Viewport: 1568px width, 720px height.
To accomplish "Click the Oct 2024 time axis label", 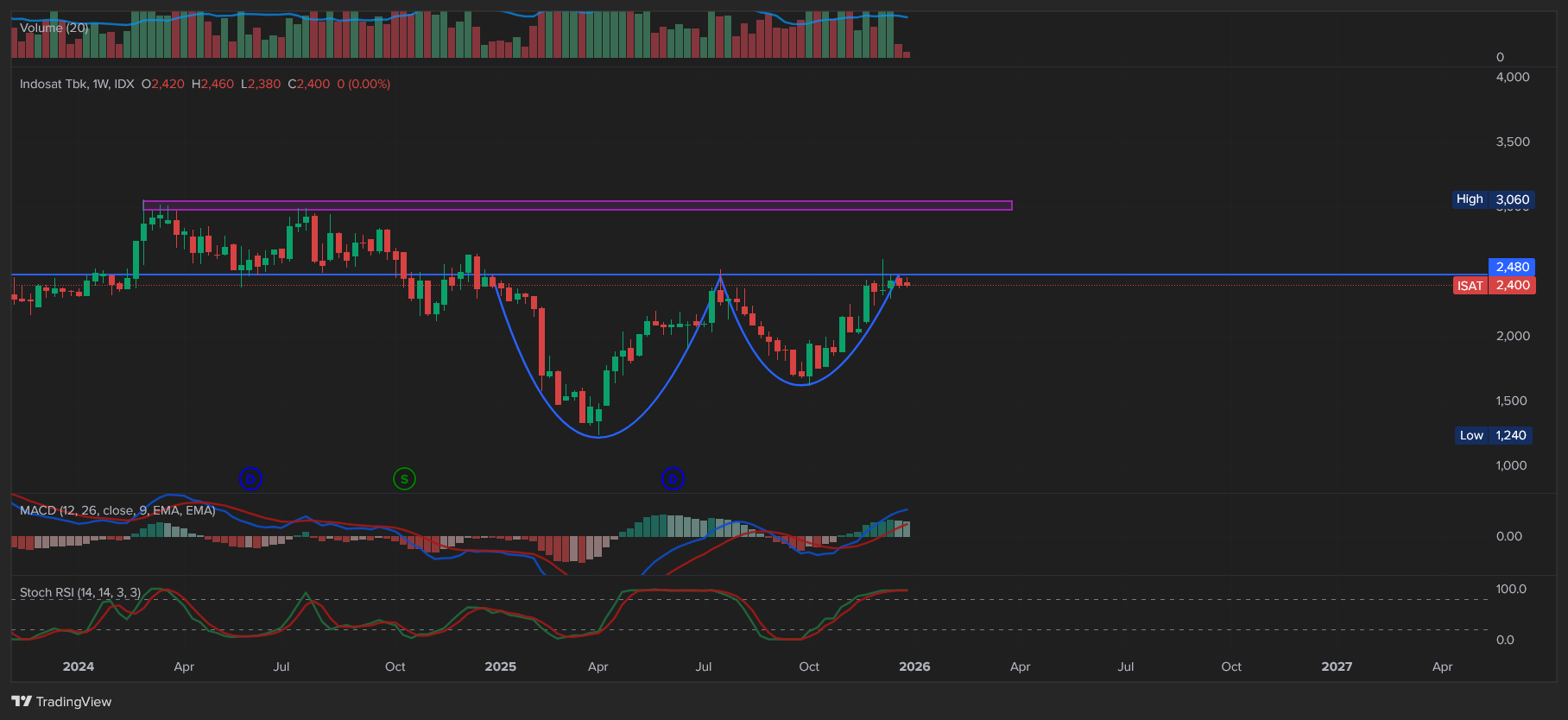I will coord(395,666).
